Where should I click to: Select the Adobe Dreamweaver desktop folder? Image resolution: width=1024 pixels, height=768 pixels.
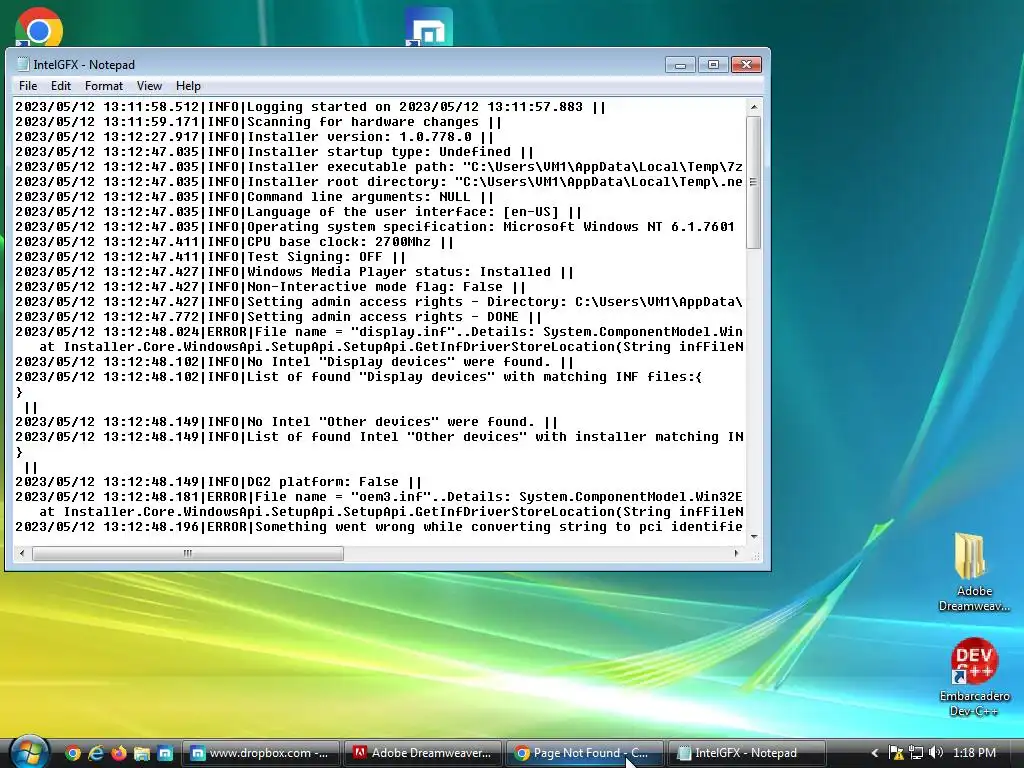[x=974, y=572]
